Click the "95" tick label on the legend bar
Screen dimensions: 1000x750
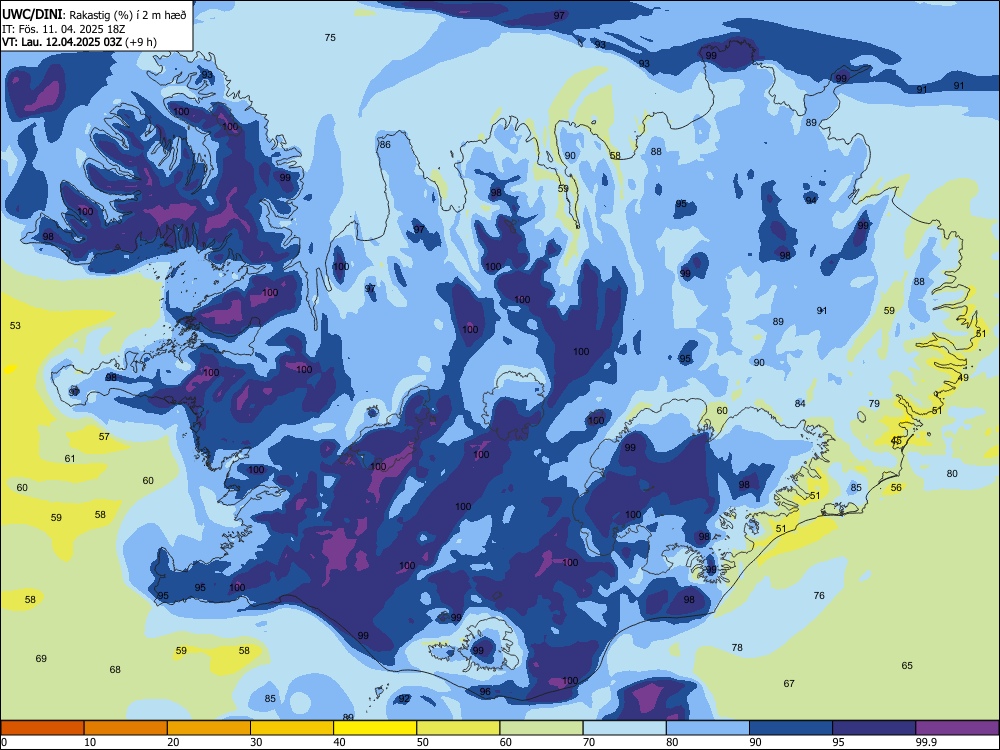pos(839,742)
